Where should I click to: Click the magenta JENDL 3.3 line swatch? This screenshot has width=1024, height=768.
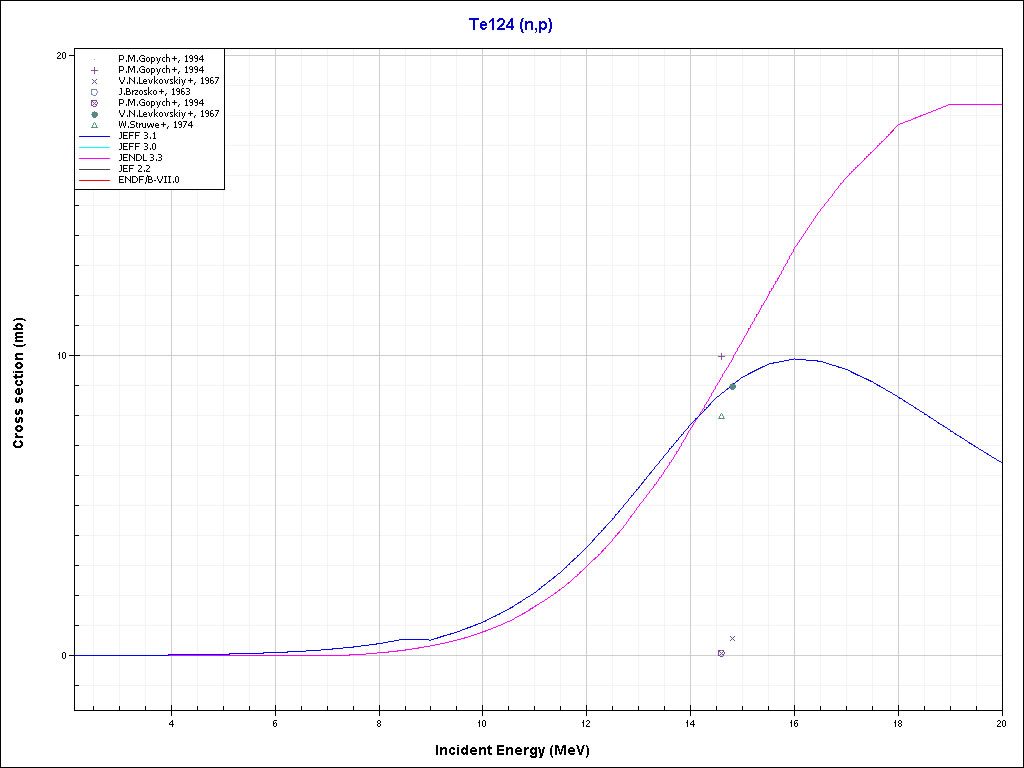93,158
